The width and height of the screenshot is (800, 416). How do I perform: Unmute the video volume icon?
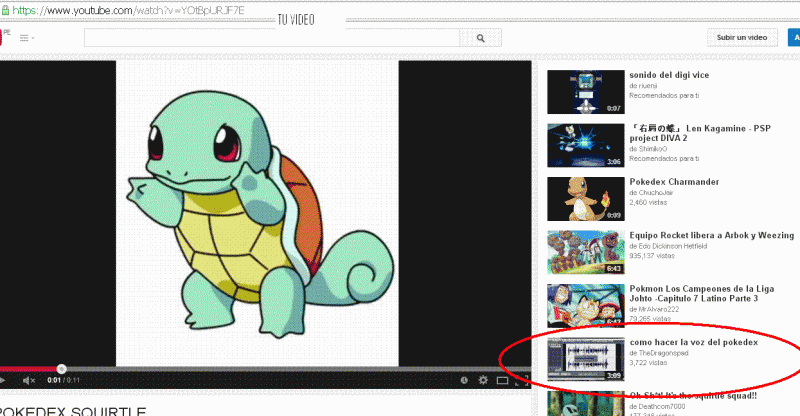click(29, 380)
